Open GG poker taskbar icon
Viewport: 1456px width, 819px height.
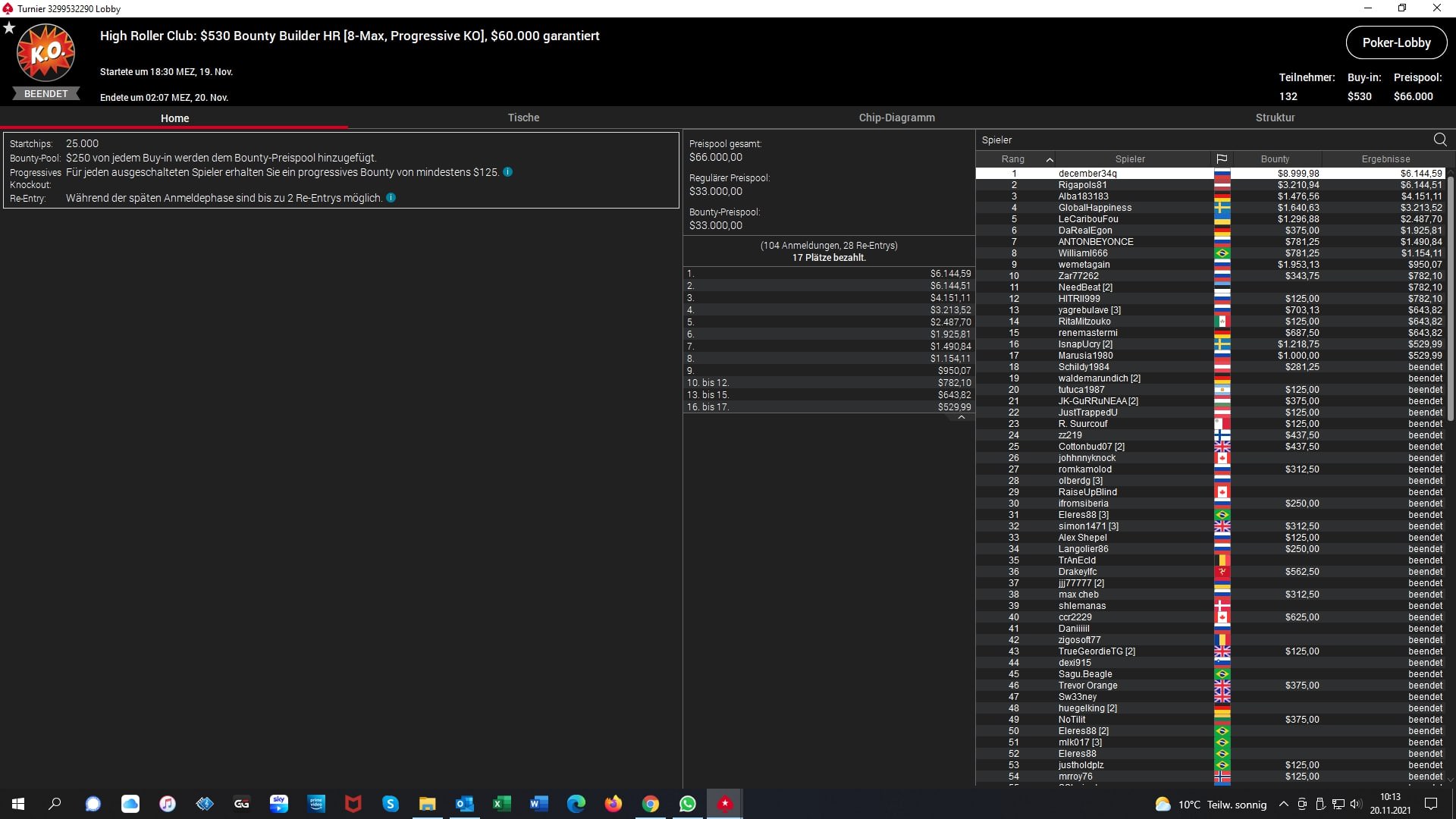(x=242, y=804)
